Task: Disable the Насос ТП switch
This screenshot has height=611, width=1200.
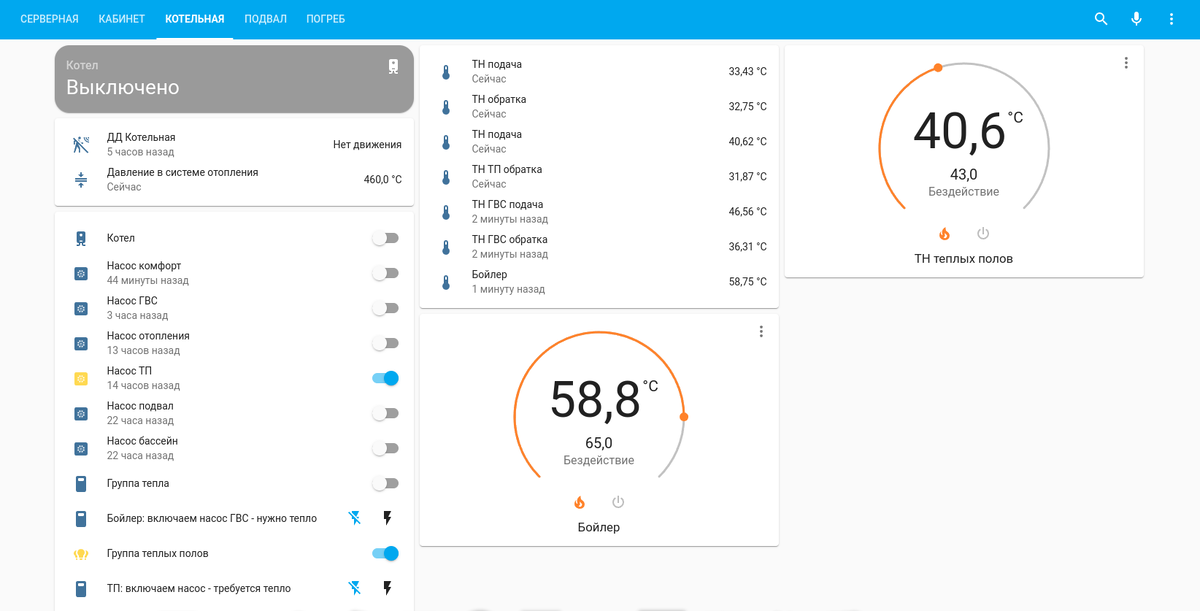Action: [385, 378]
